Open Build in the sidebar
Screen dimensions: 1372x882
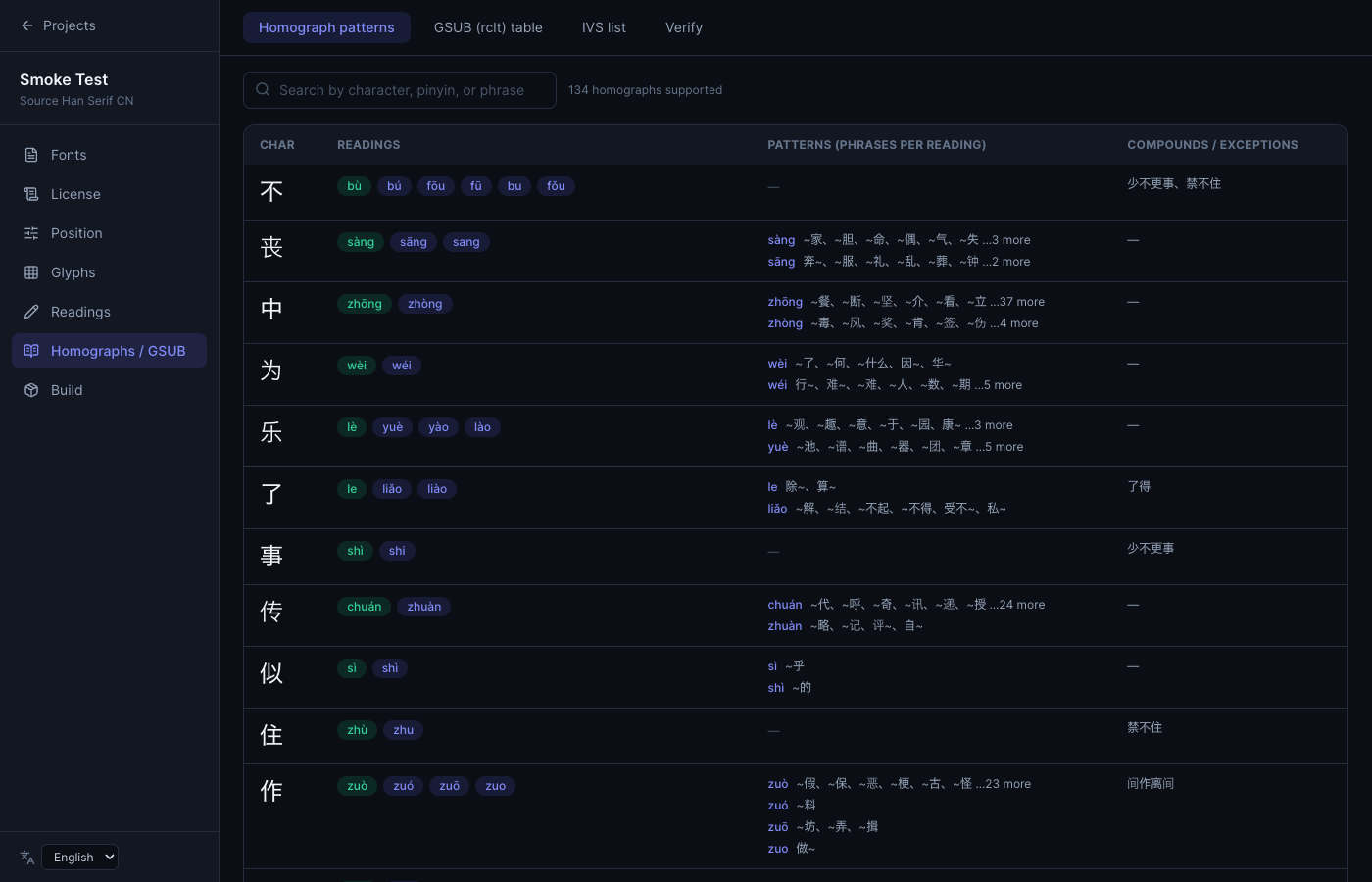click(x=109, y=390)
